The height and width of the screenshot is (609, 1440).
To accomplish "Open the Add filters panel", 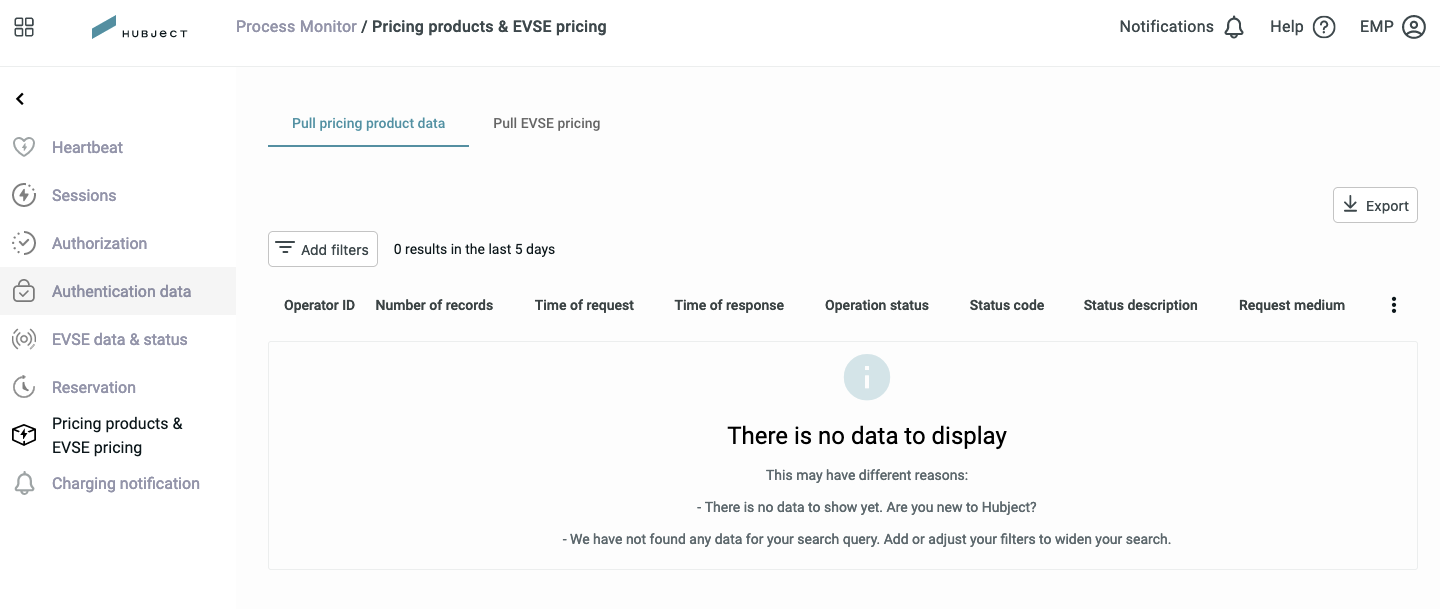I will point(323,249).
